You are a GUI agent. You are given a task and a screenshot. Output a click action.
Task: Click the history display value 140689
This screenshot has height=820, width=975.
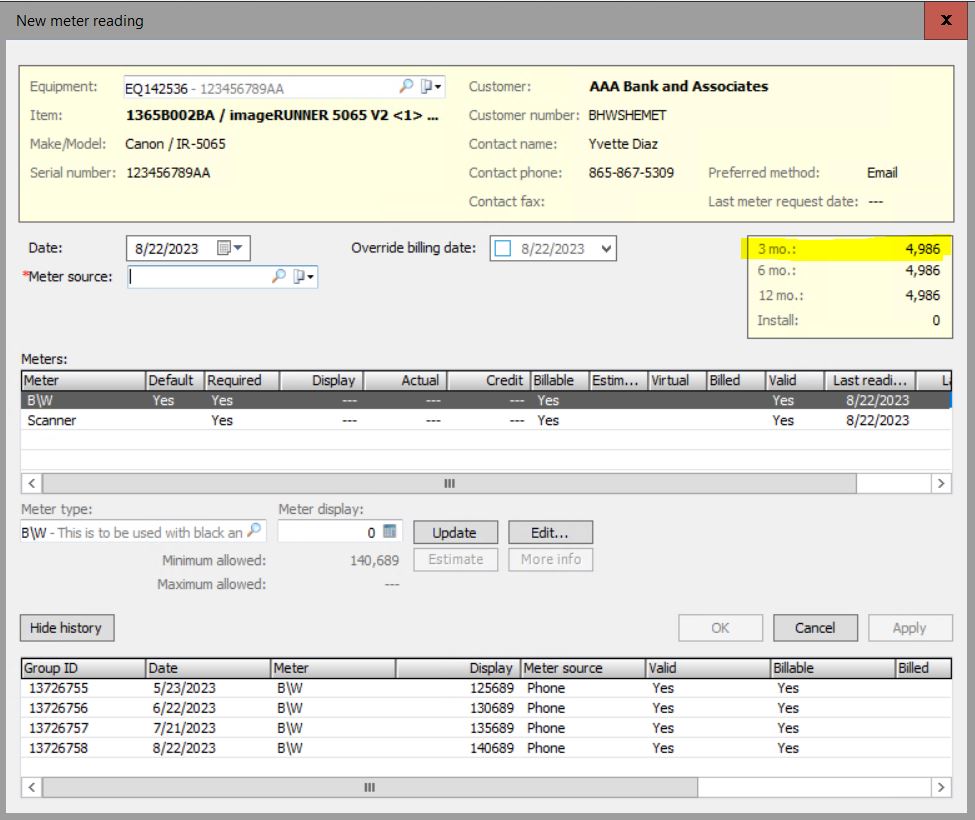point(492,748)
